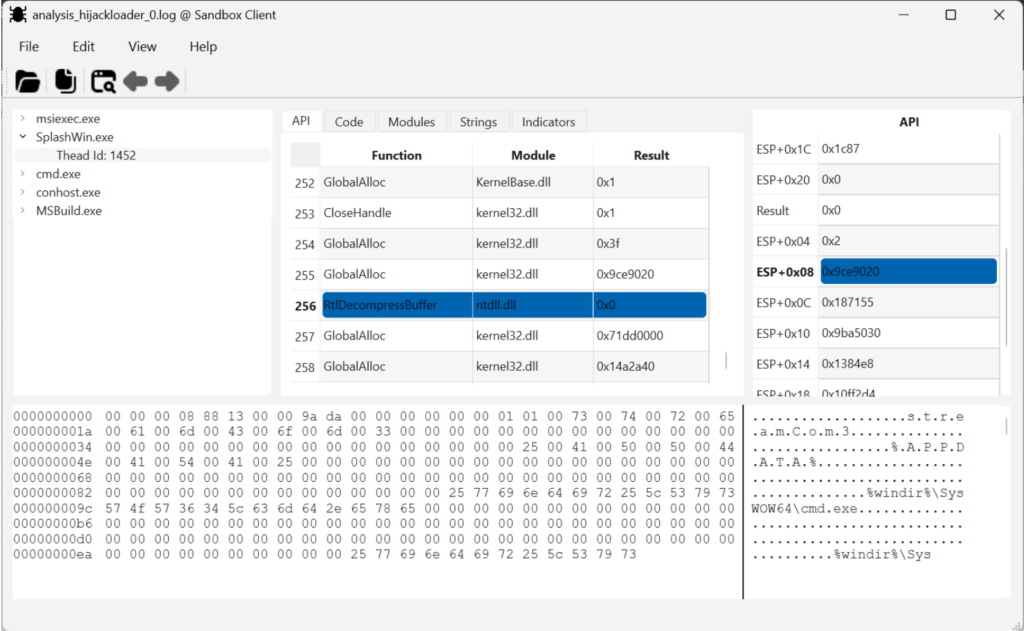Select the ESP+0x20 parameter row
Image resolution: width=1024 pixels, height=631 pixels.
click(x=876, y=180)
